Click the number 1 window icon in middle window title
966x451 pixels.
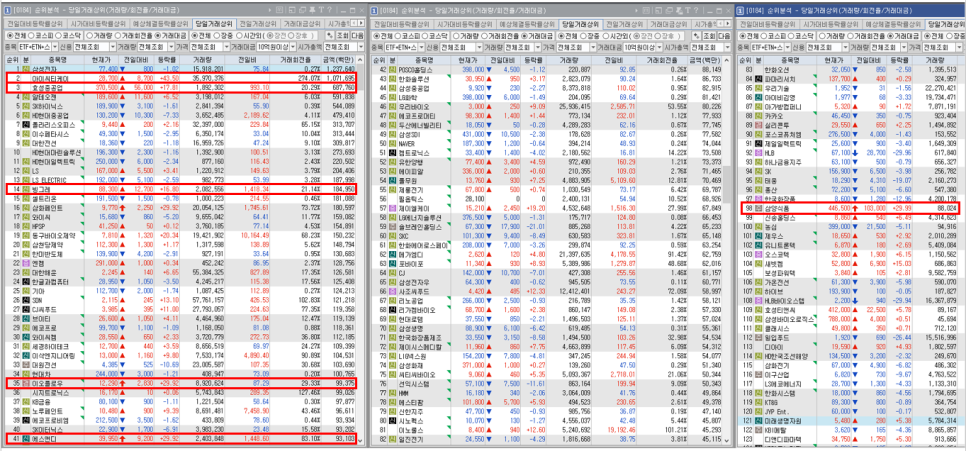click(374, 10)
